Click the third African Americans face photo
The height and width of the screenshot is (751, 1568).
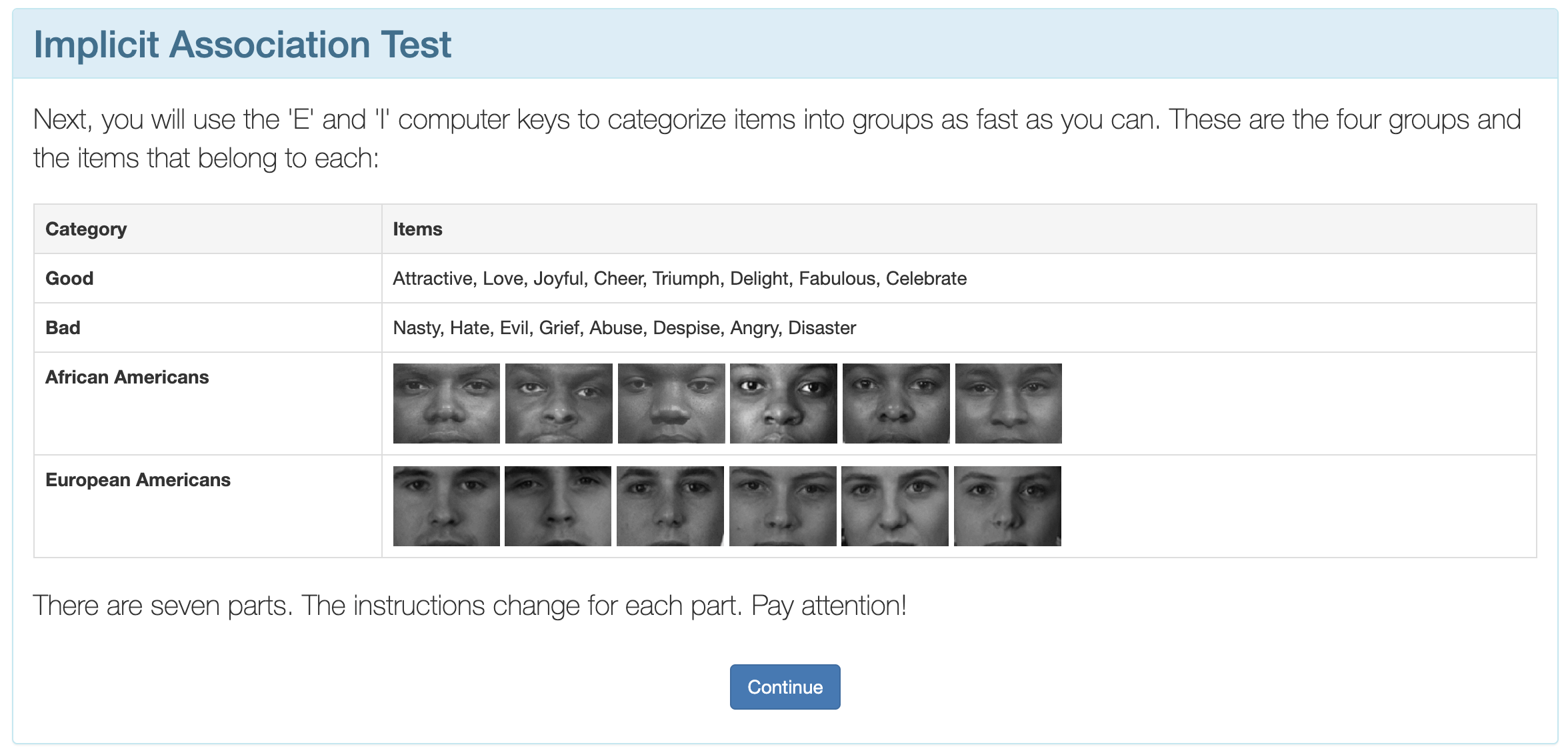click(x=670, y=403)
